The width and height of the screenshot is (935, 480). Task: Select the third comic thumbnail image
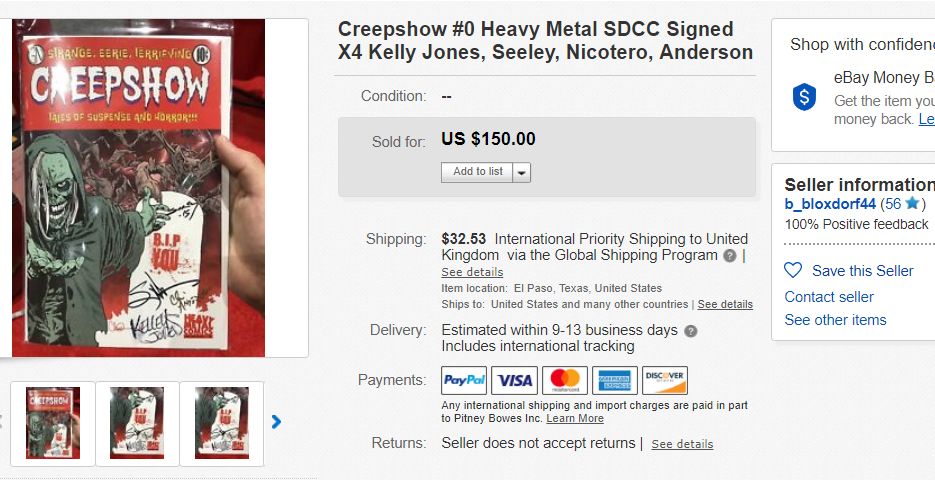click(222, 423)
